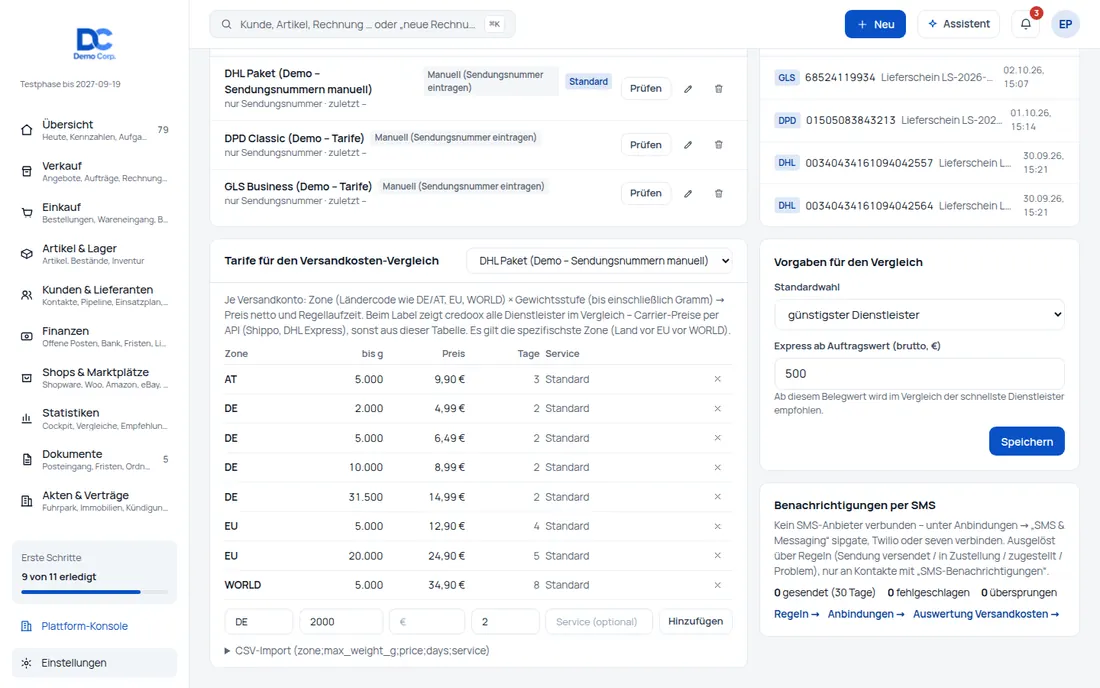The width and height of the screenshot is (1100, 688).
Task: Remove the DE 2.000 tariff row
Action: click(717, 409)
